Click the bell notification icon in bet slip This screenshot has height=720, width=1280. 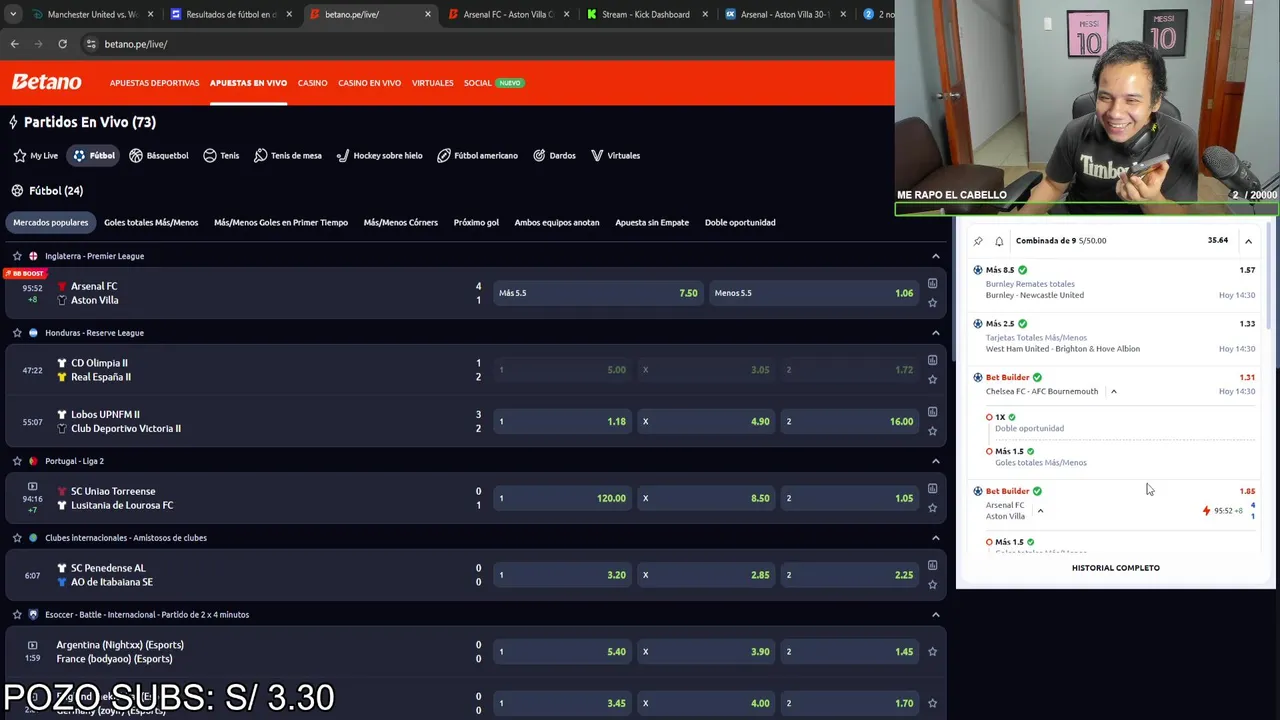(x=999, y=241)
